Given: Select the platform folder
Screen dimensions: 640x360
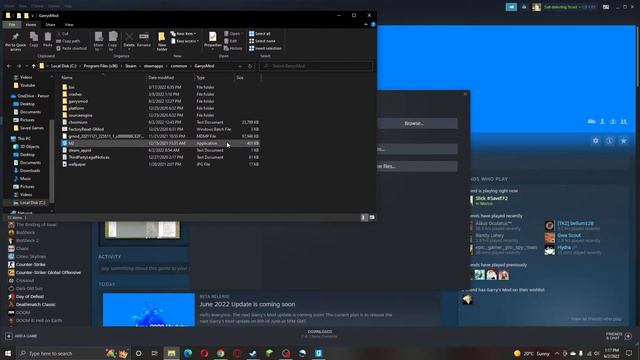Looking at the screenshot, I should (x=76, y=108).
